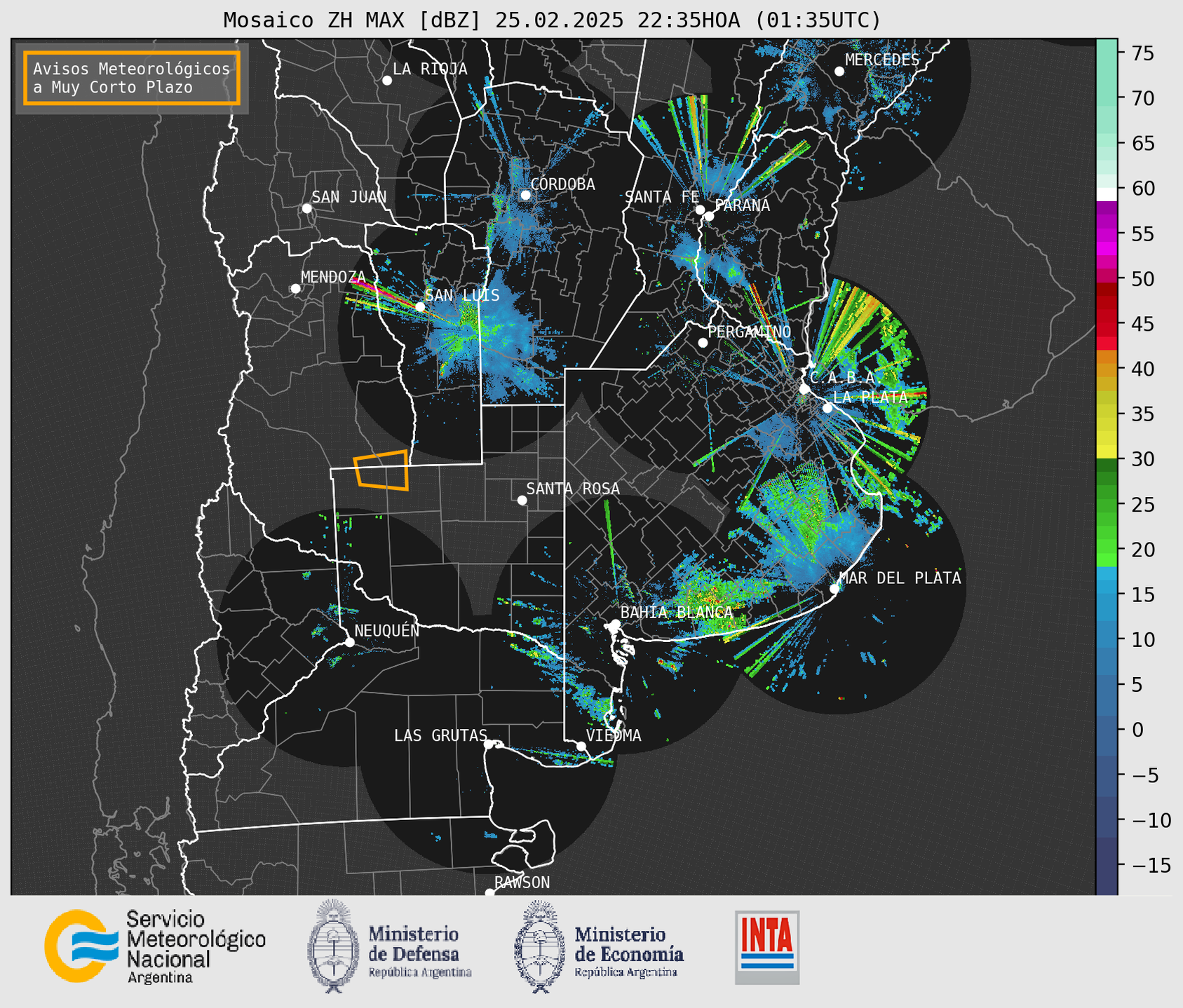Click the red 45 dBZ color band
The width and height of the screenshot is (1183, 1008).
1107,324
